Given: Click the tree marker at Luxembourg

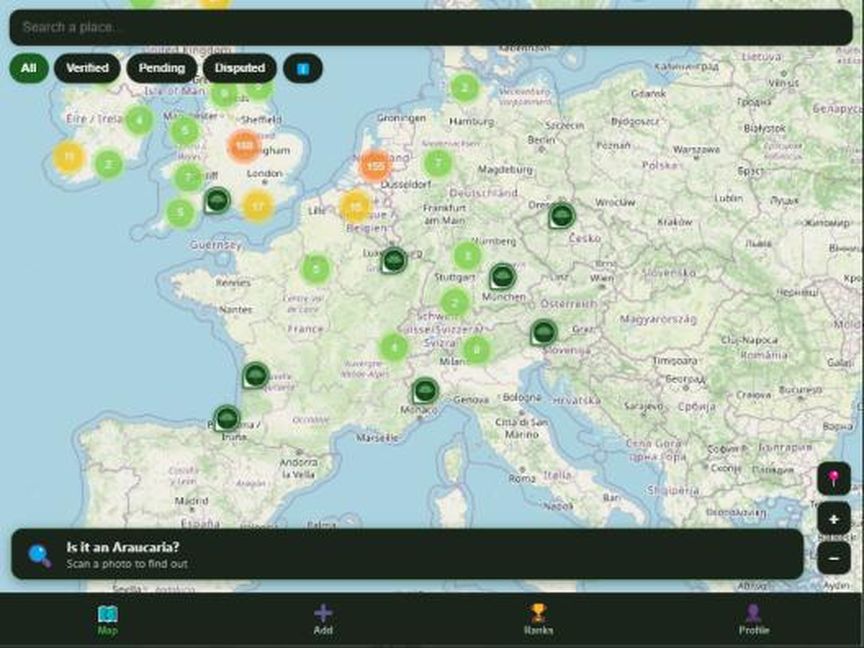Looking at the screenshot, I should (x=393, y=260).
